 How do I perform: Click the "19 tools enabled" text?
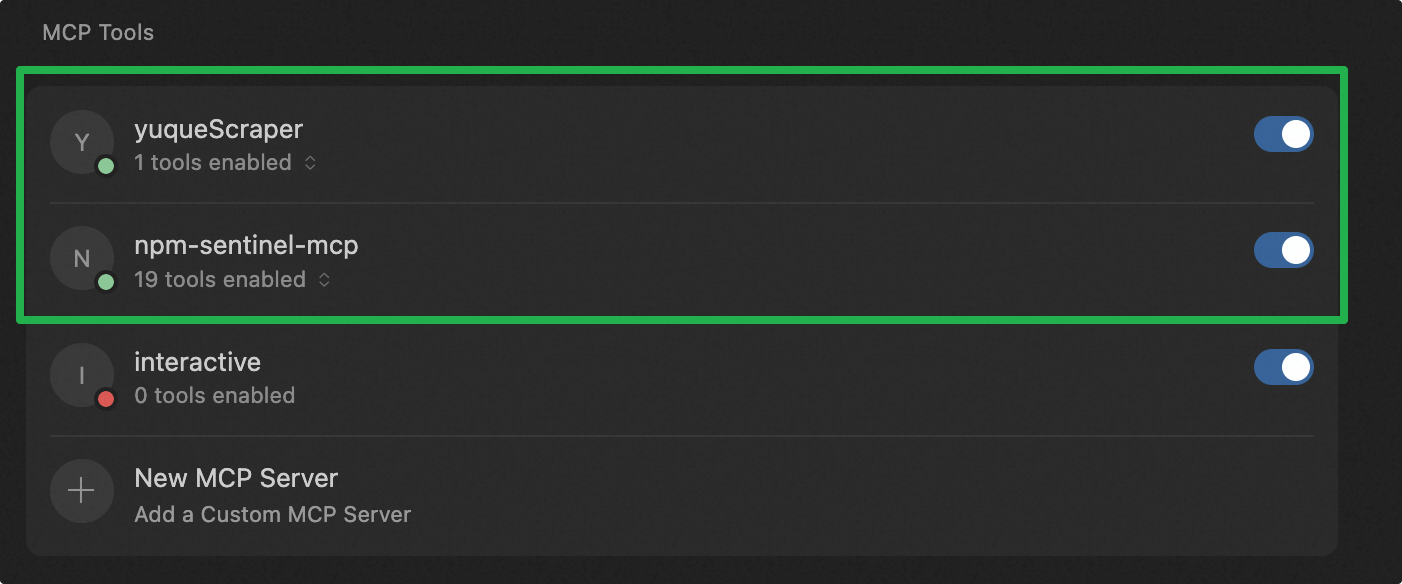(x=220, y=280)
